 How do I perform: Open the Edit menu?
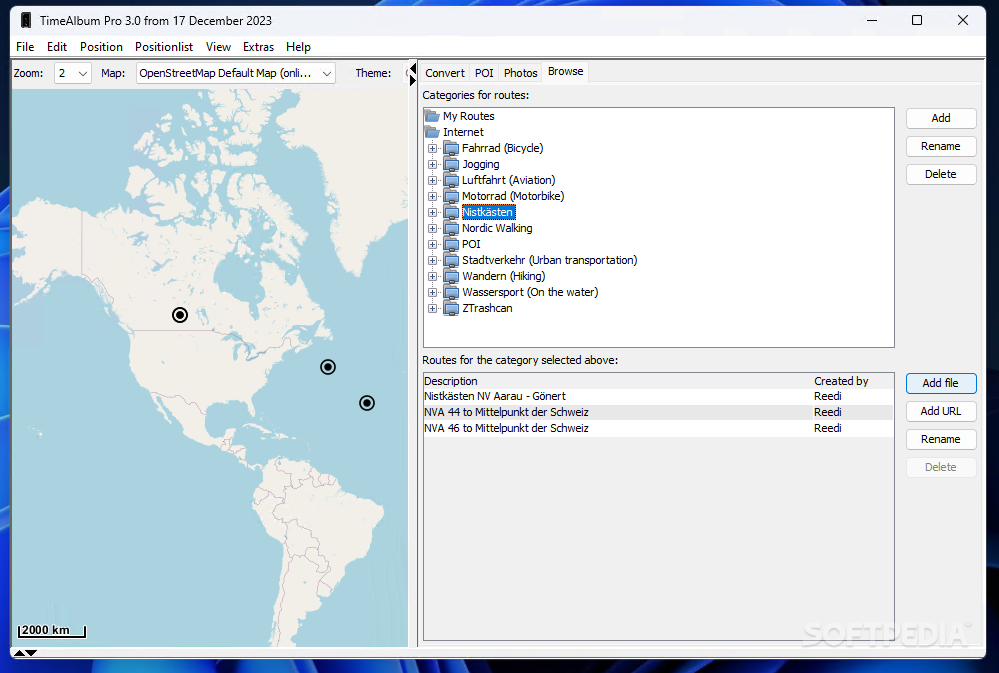tap(57, 47)
